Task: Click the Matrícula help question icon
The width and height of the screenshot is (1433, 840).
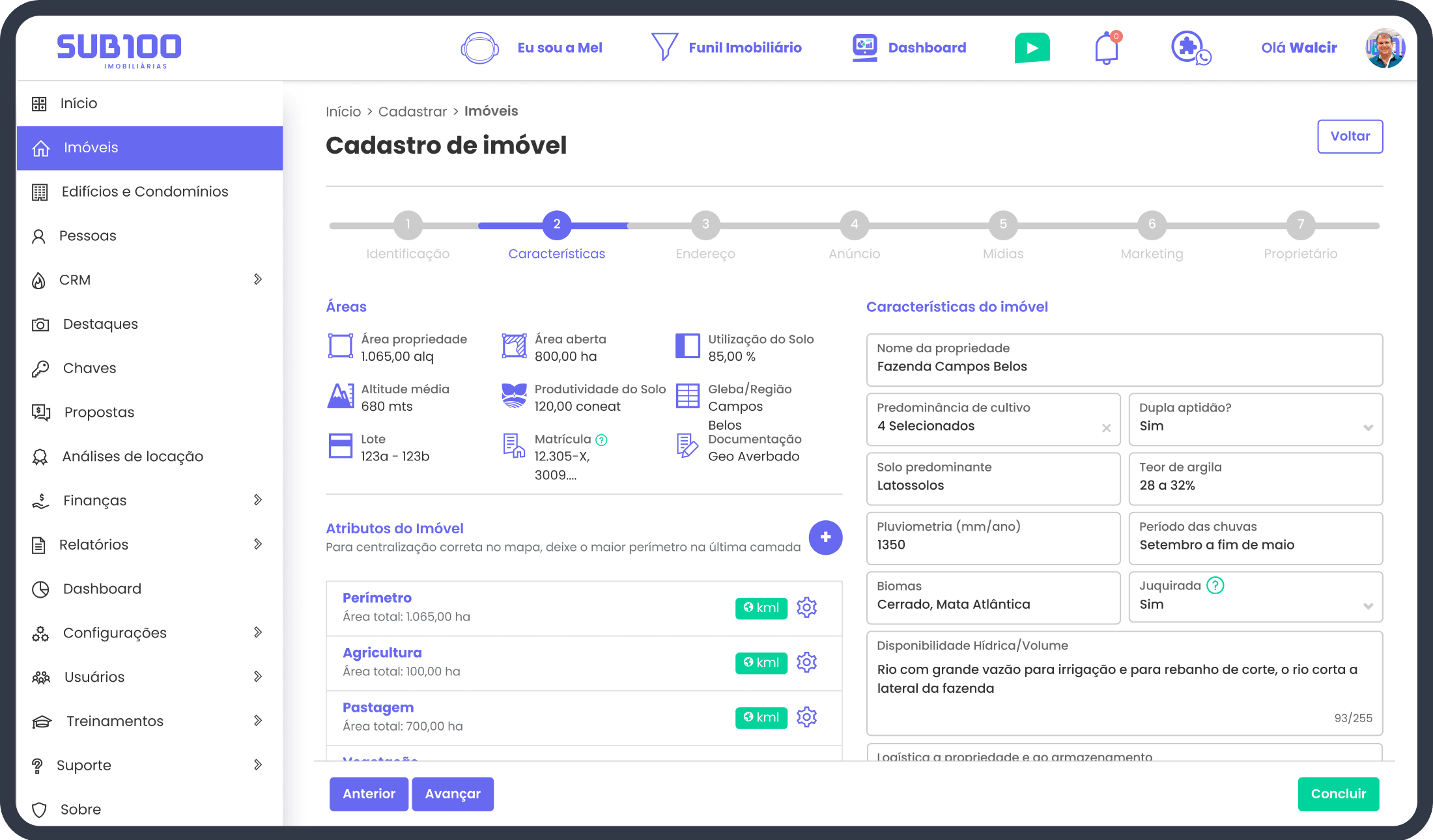Action: click(602, 440)
